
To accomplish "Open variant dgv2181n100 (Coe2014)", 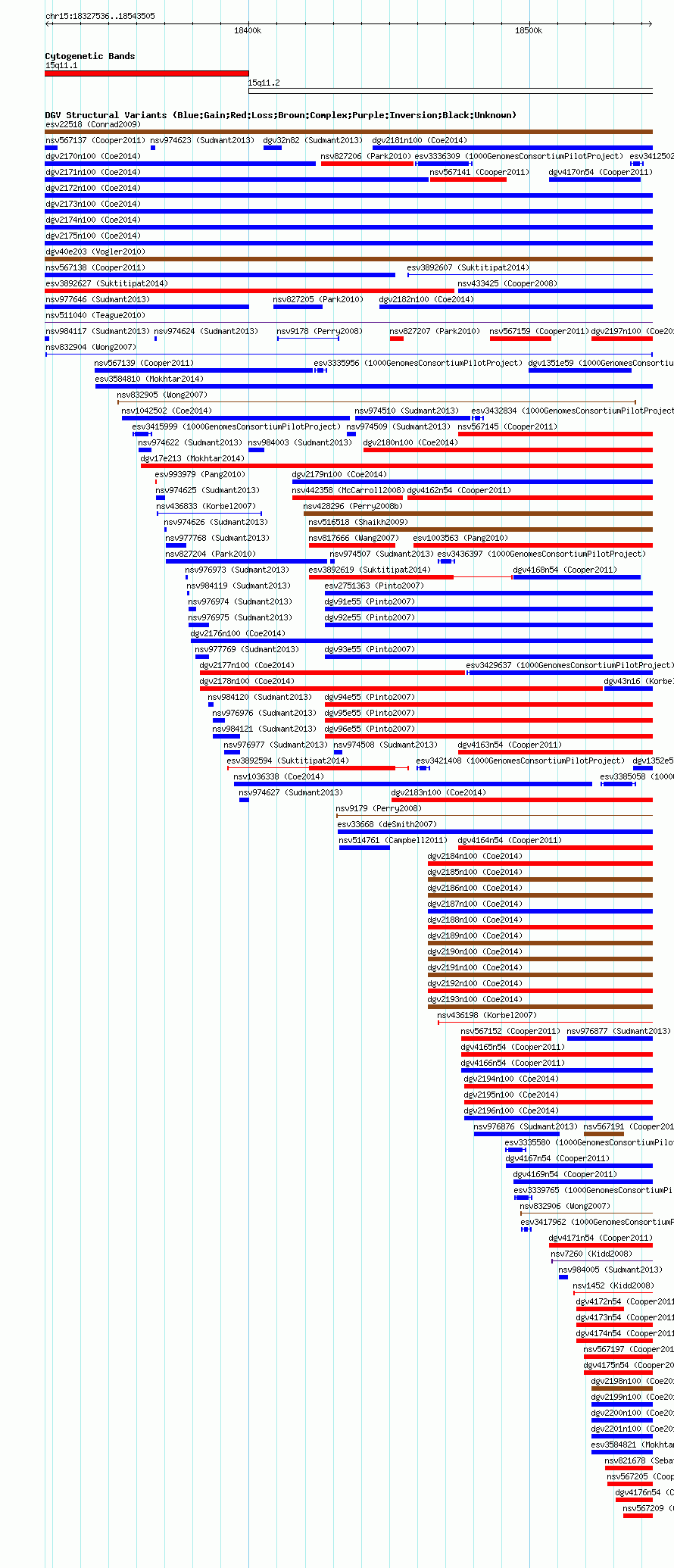I will click(420, 140).
